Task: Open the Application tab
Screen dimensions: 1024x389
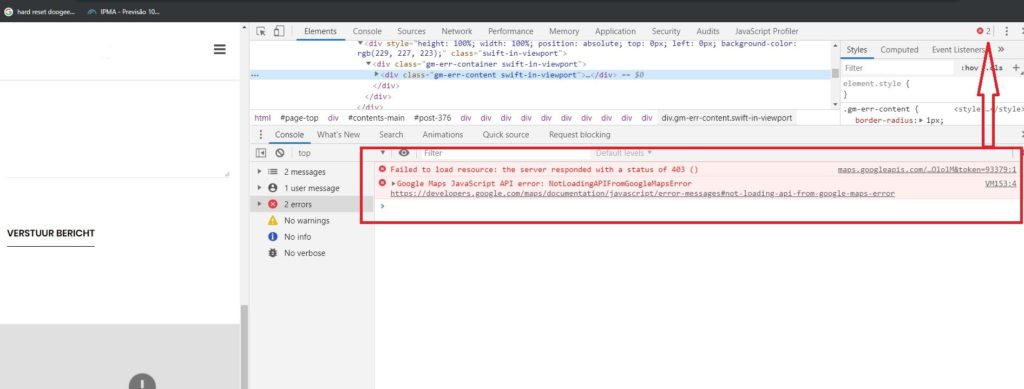Action: pyautogui.click(x=615, y=31)
